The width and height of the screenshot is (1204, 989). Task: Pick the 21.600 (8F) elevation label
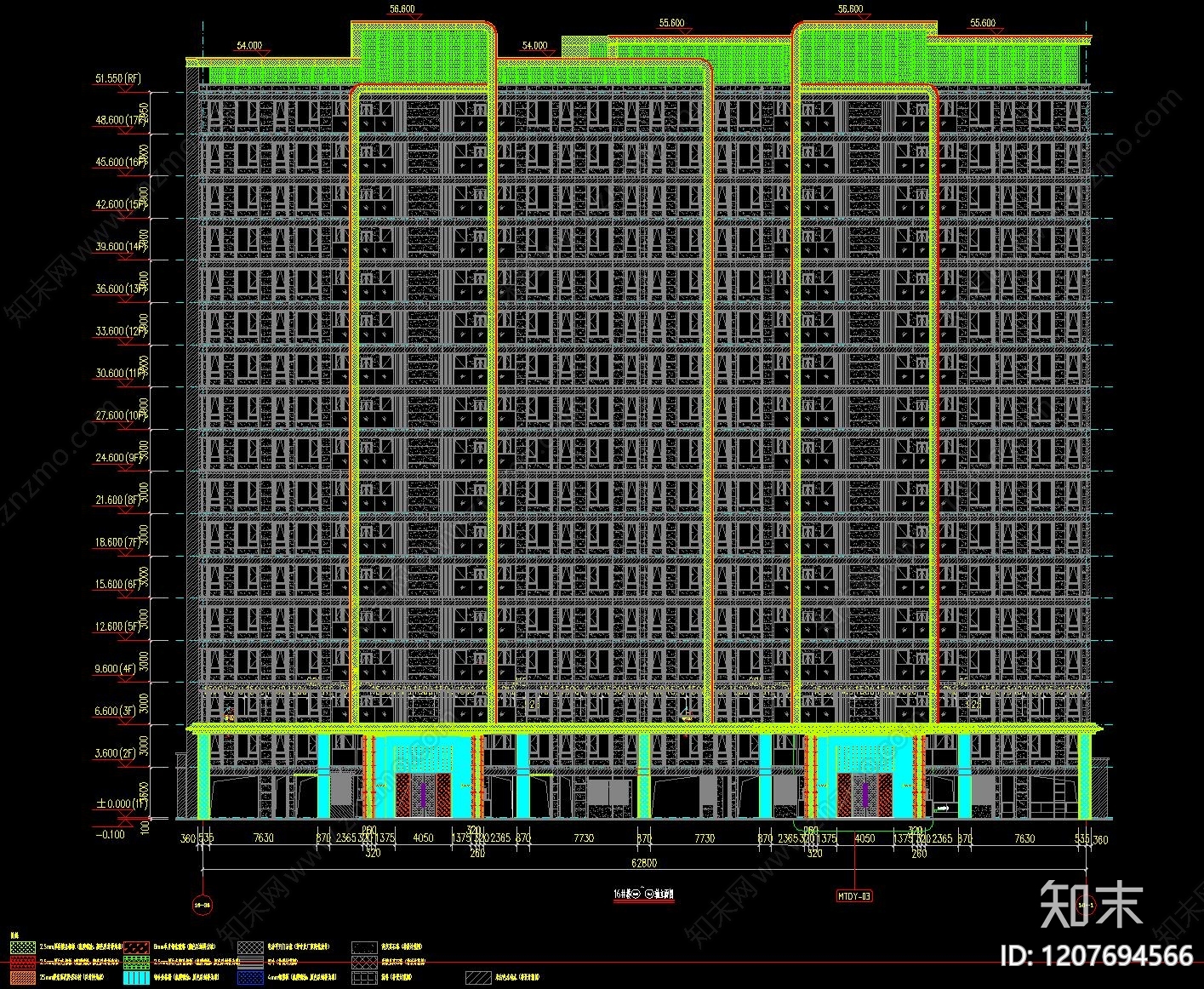[119, 500]
